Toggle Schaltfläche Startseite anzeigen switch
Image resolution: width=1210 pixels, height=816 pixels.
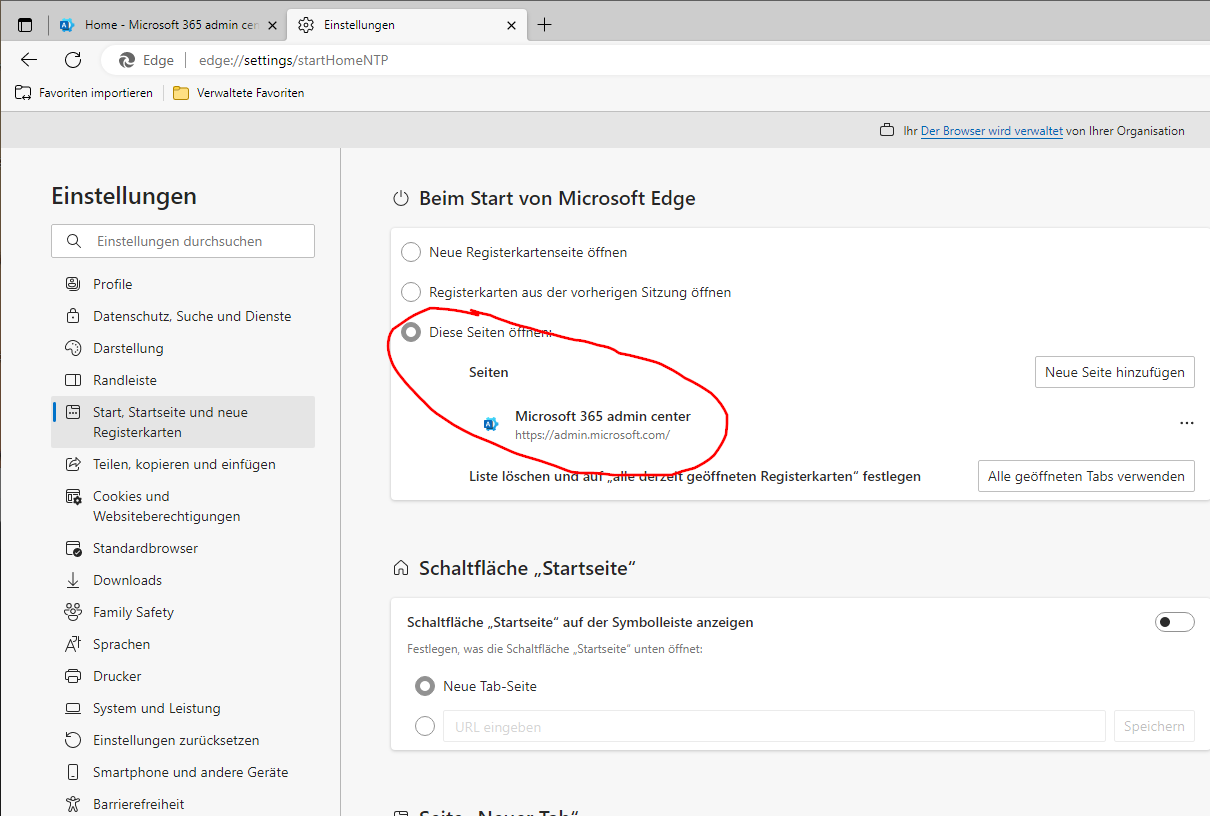(x=1175, y=622)
